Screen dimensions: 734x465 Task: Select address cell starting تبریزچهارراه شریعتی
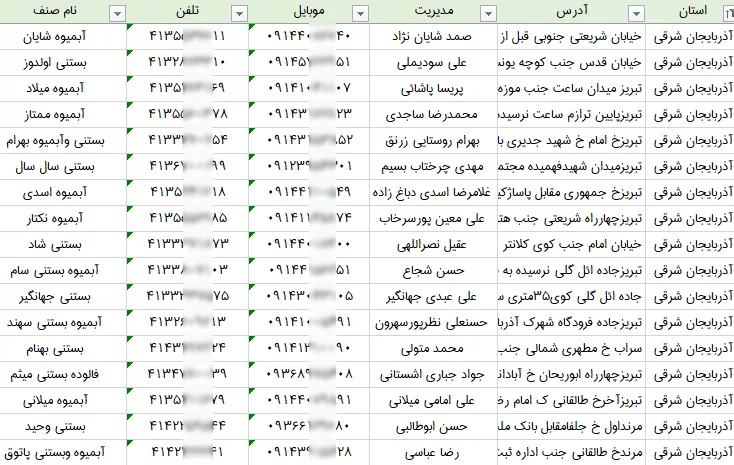pos(572,218)
